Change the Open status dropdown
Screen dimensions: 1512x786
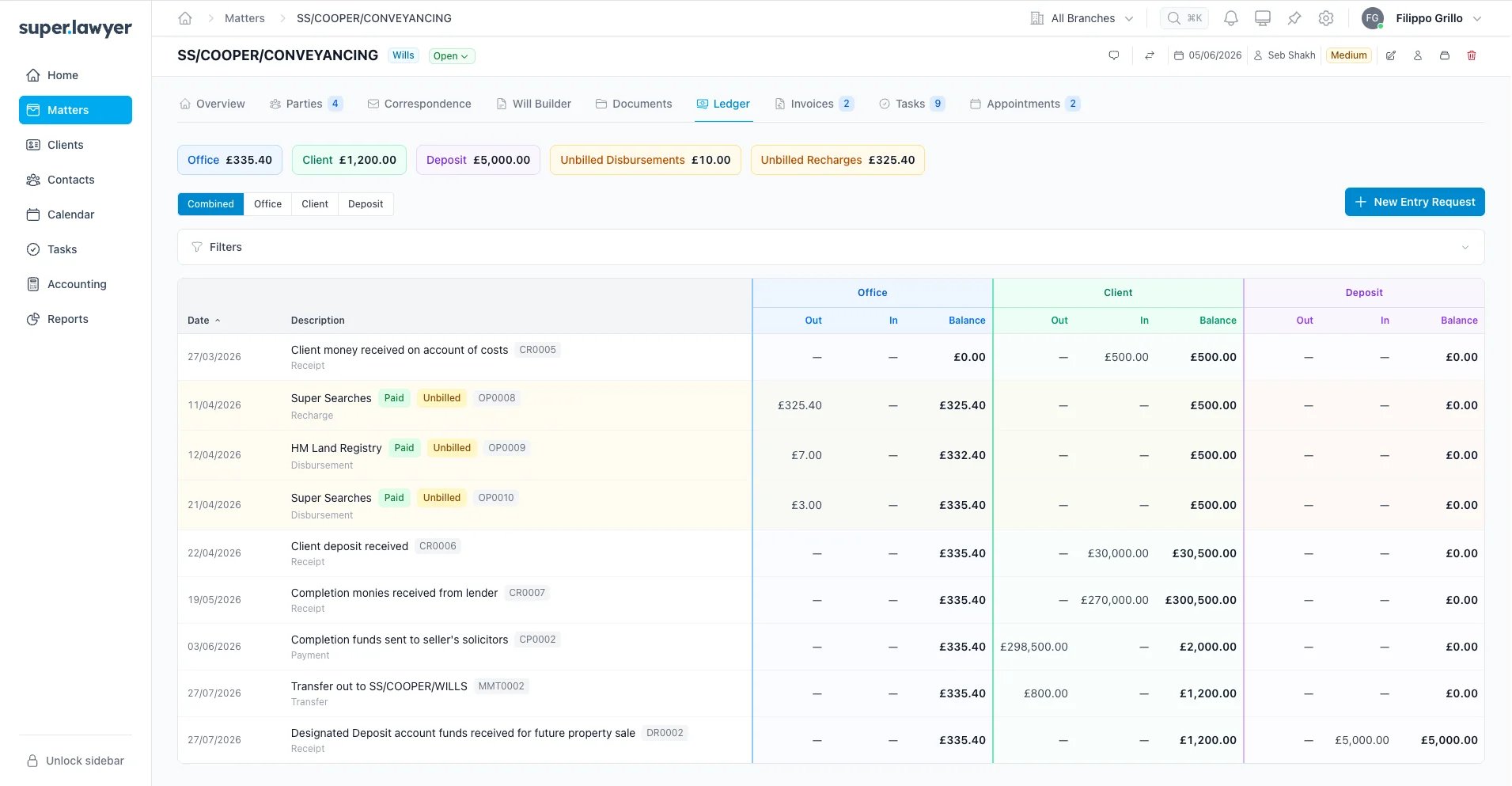pos(452,56)
